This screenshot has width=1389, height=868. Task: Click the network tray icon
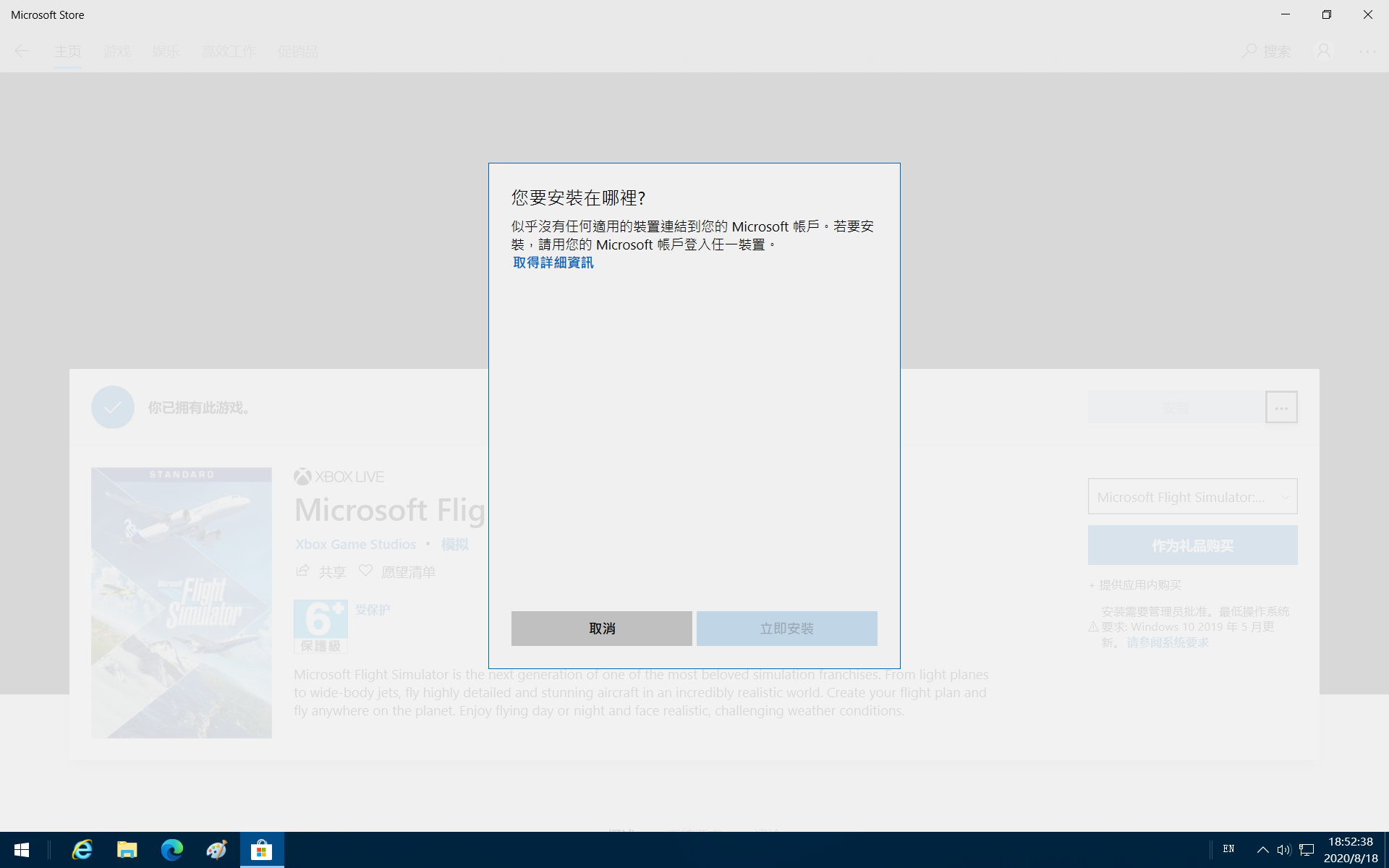(x=1307, y=850)
